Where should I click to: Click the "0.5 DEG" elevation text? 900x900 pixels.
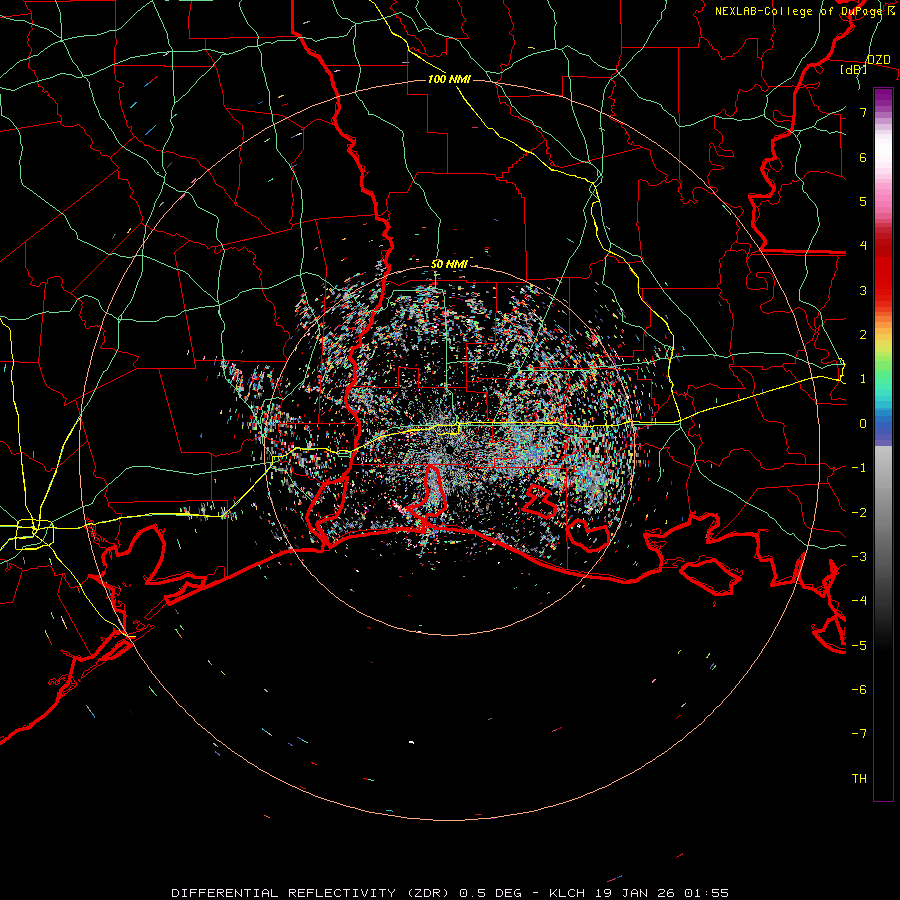tap(490, 893)
